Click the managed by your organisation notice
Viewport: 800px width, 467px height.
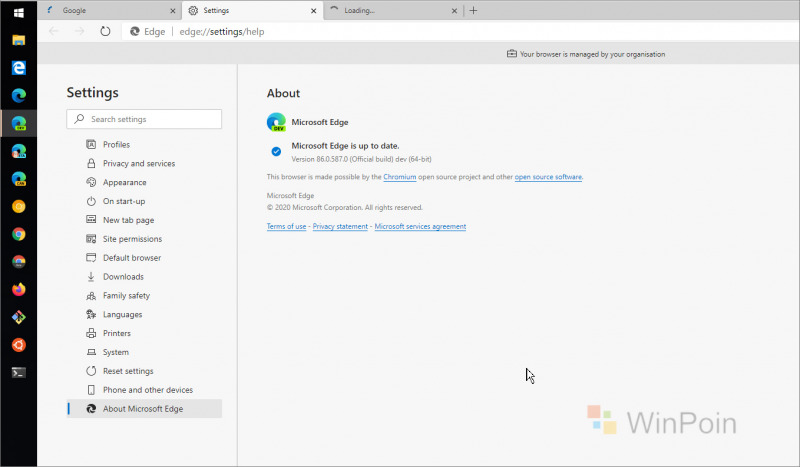pyautogui.click(x=586, y=54)
